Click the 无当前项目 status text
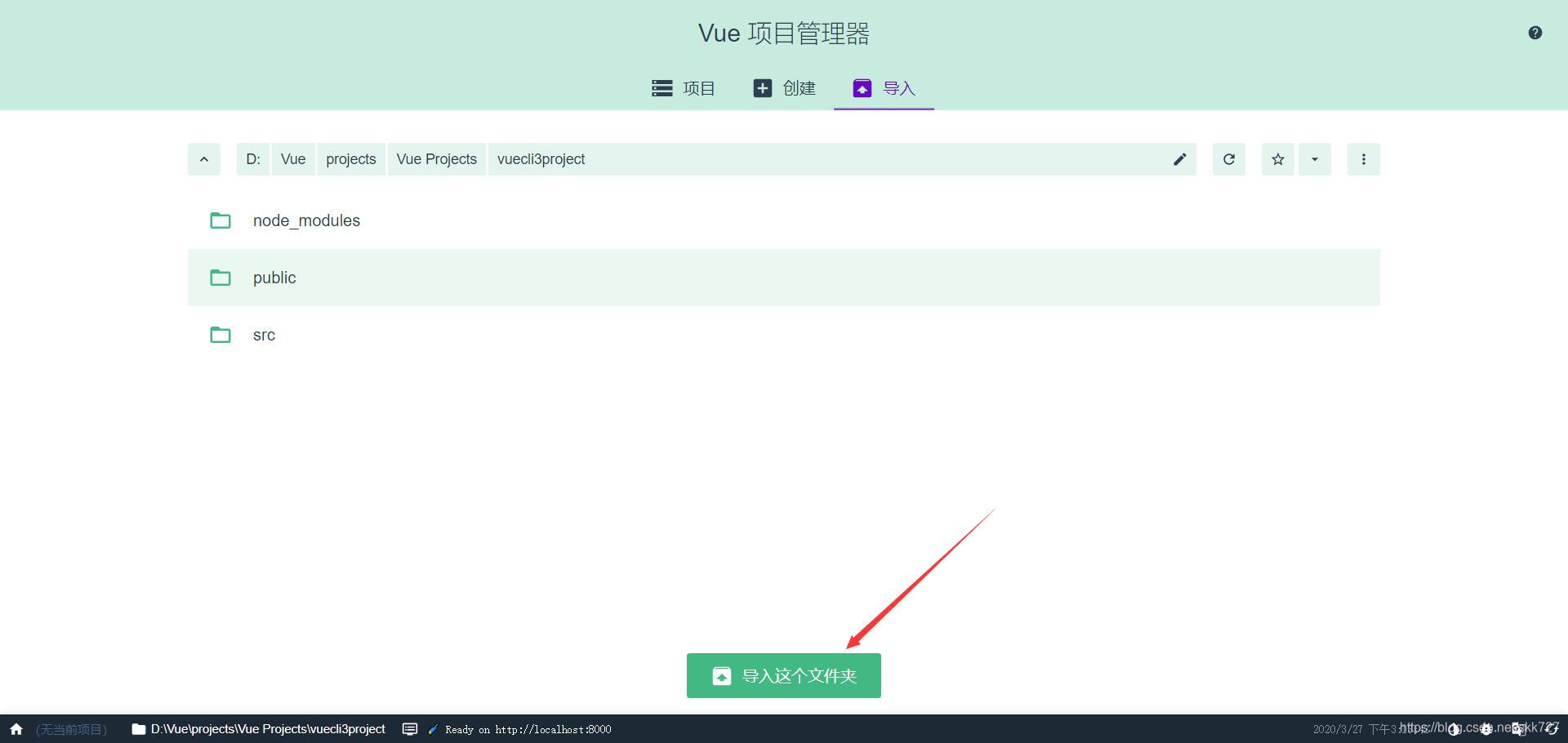1568x743 pixels. (72, 729)
